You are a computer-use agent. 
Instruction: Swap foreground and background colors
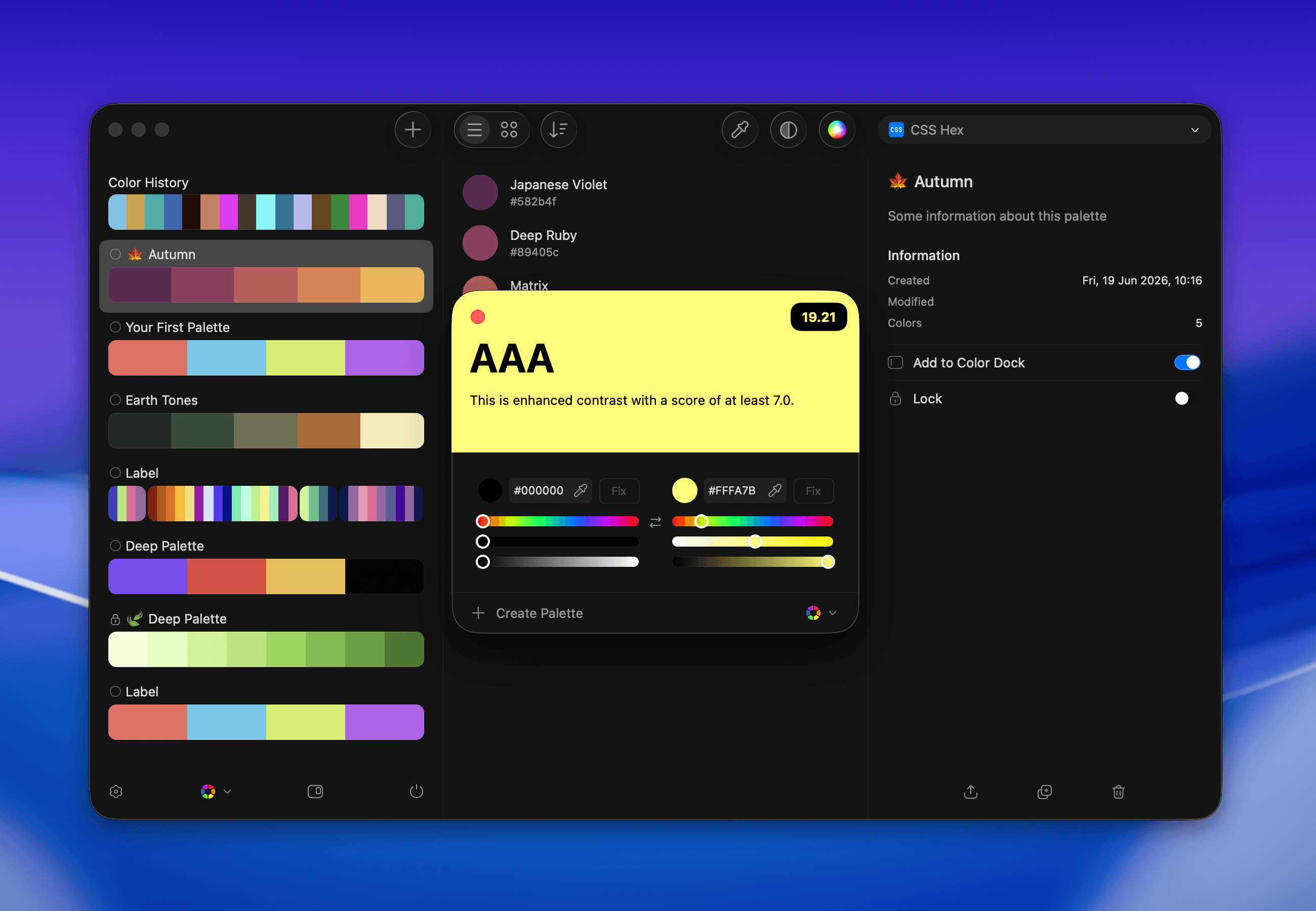(x=655, y=522)
